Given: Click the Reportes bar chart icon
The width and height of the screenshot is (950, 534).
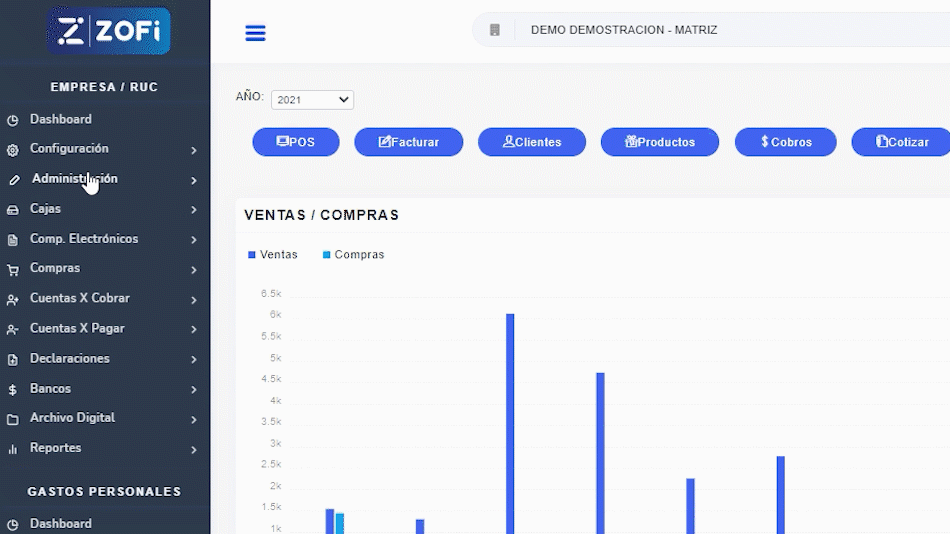Looking at the screenshot, I should click(x=12, y=449).
